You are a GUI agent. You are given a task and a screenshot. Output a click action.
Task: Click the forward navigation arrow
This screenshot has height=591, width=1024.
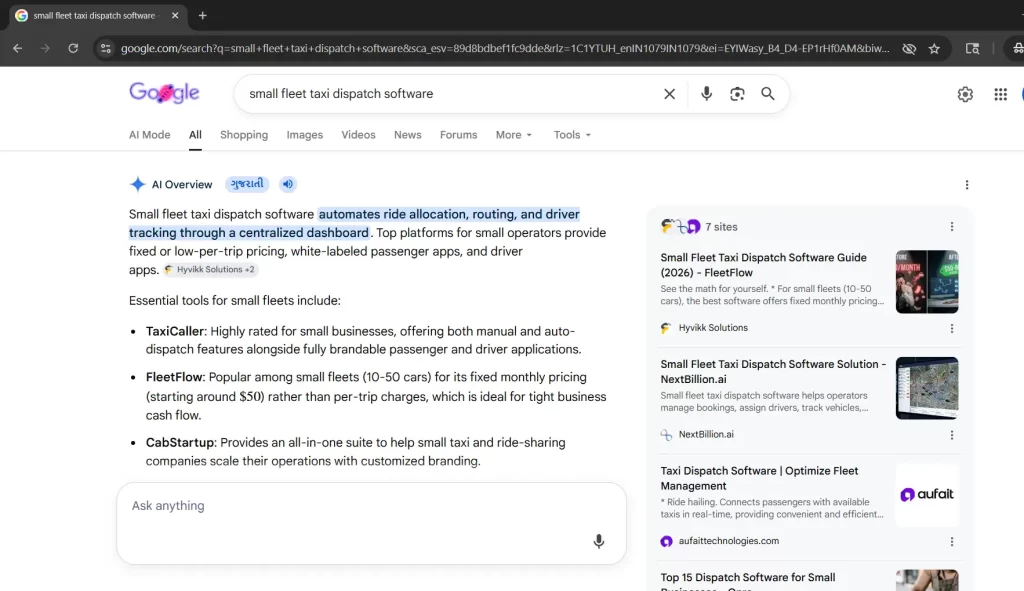tap(45, 48)
